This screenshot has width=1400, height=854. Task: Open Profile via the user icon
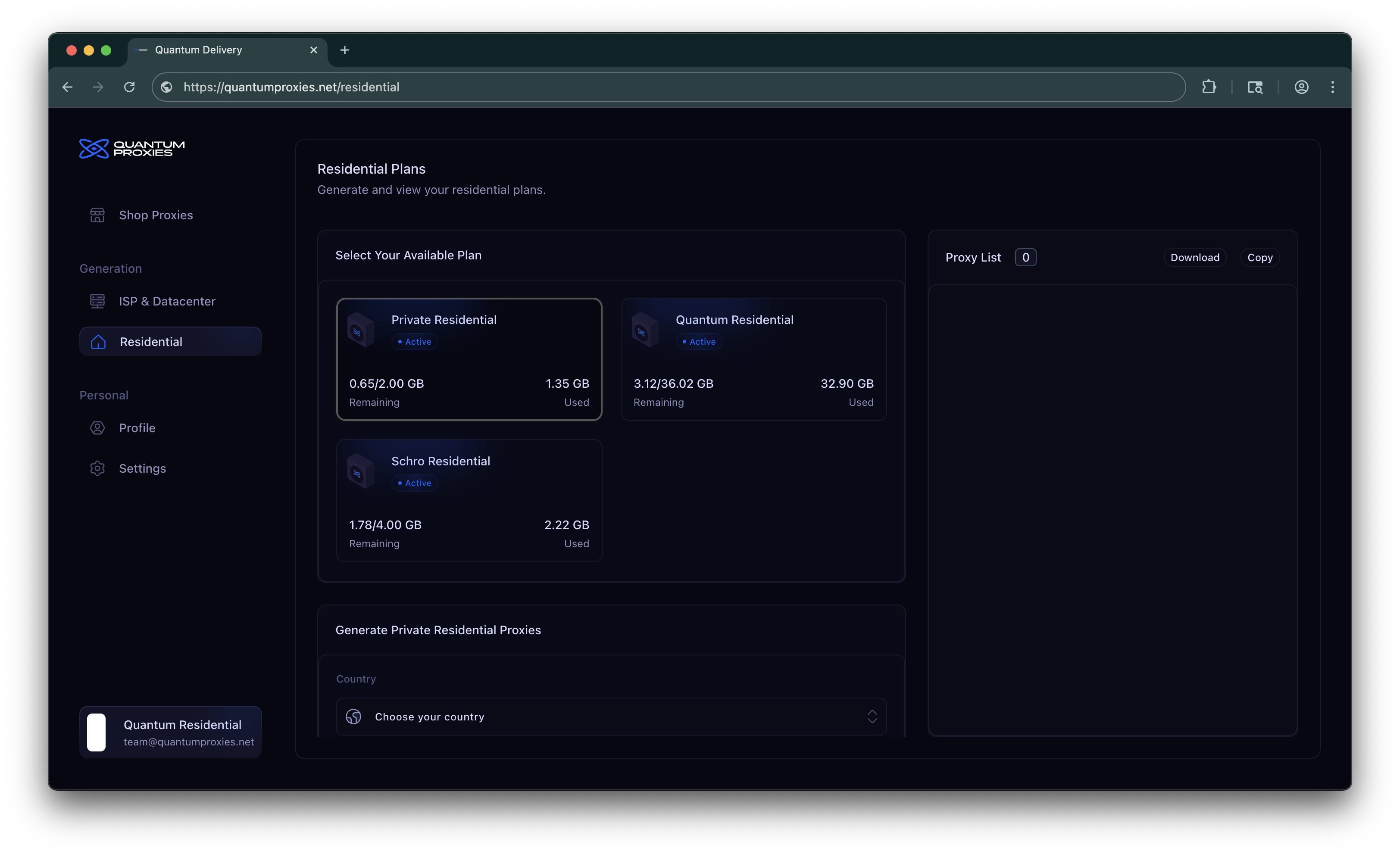(x=97, y=427)
